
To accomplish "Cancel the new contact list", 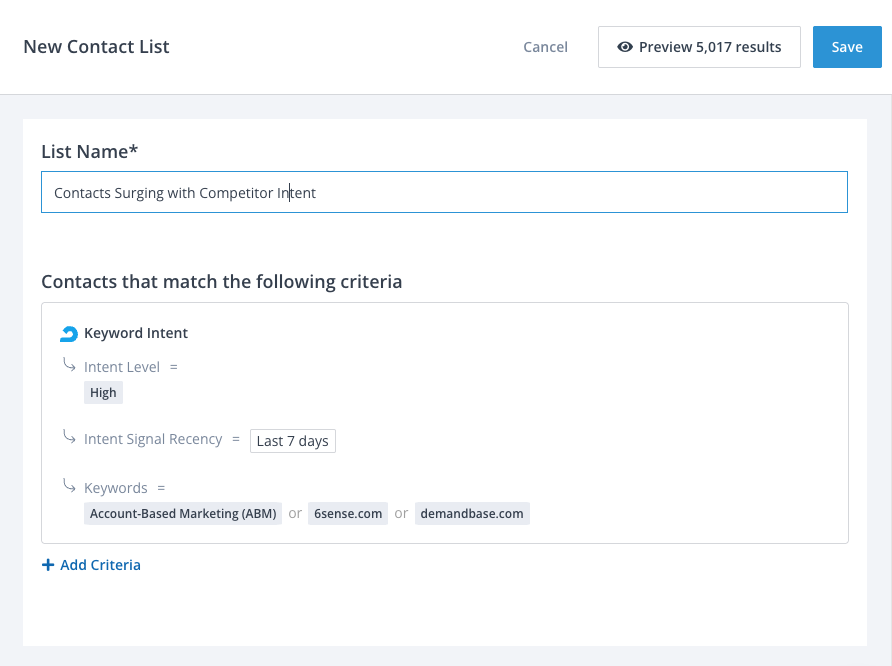I will point(545,47).
